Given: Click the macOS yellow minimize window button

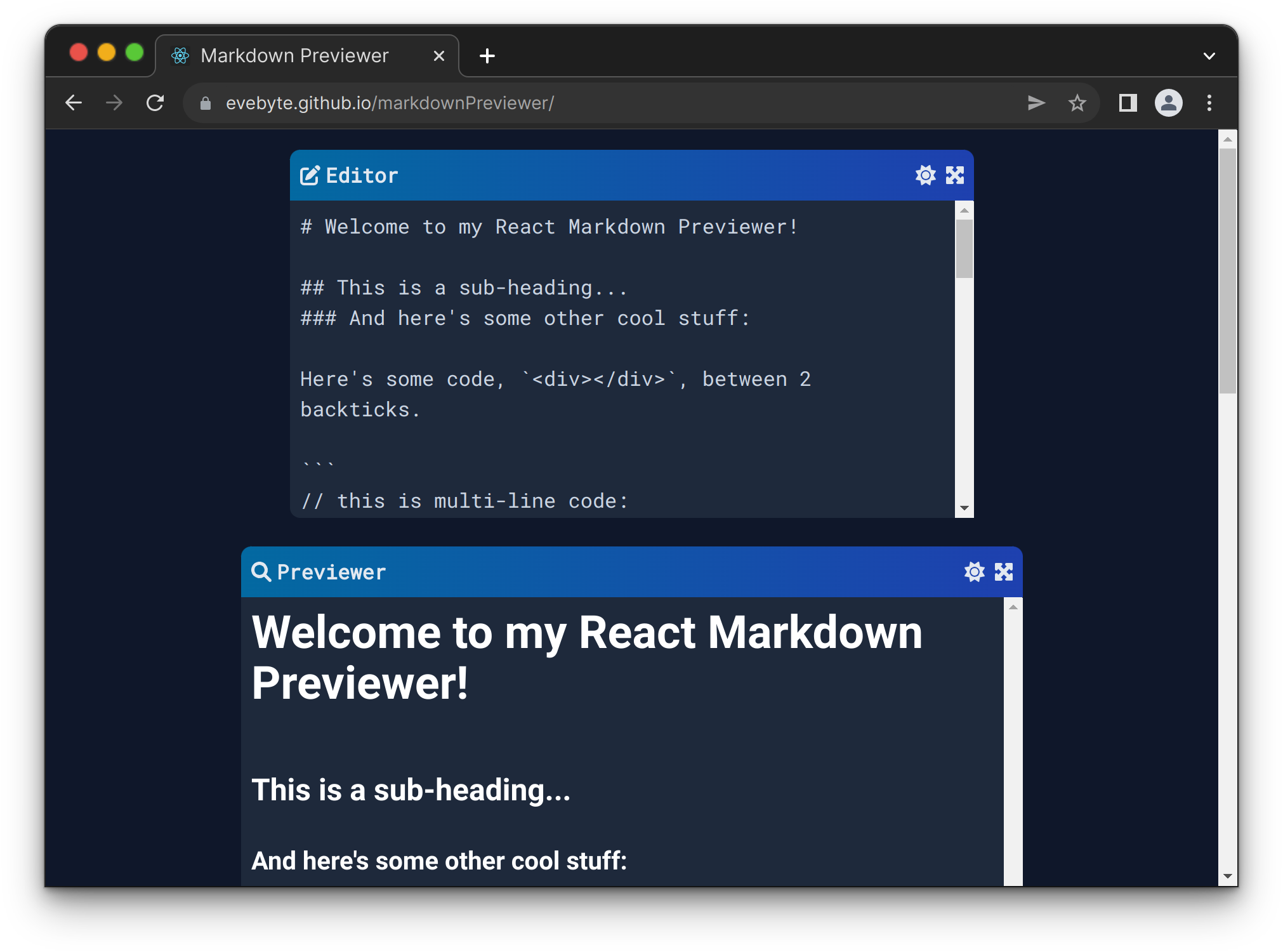Looking at the screenshot, I should pos(107,52).
